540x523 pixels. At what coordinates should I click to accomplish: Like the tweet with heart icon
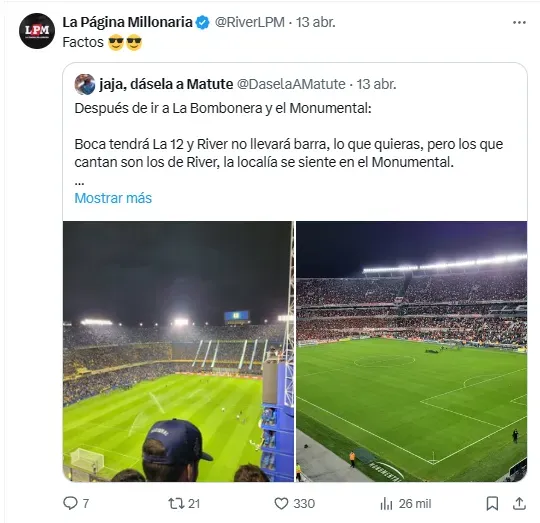(281, 504)
